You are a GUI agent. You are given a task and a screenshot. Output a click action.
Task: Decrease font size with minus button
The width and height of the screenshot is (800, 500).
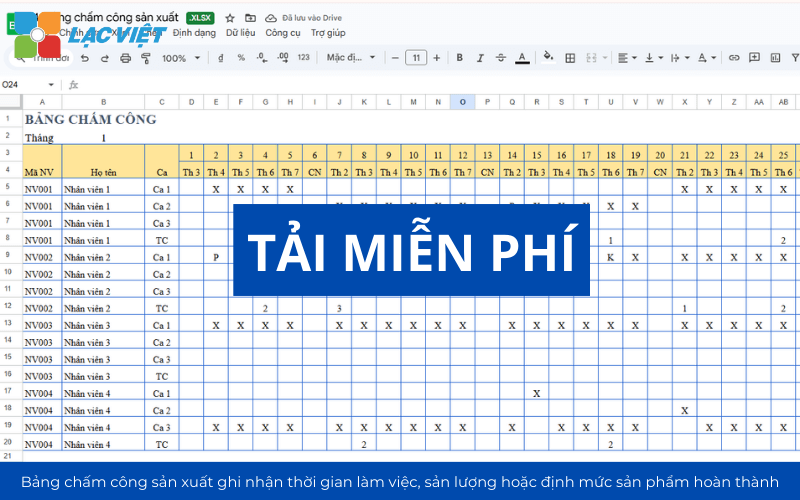[x=394, y=58]
